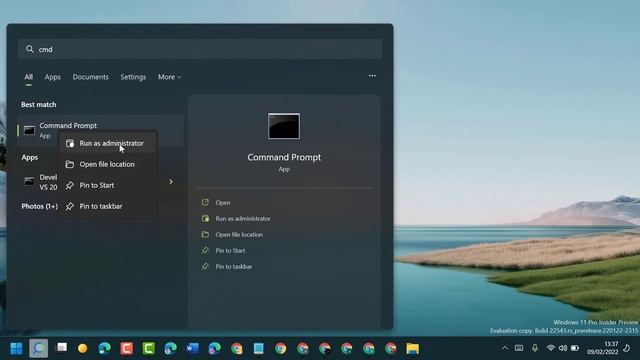Click the large Command Prompt preview icon

[284, 126]
